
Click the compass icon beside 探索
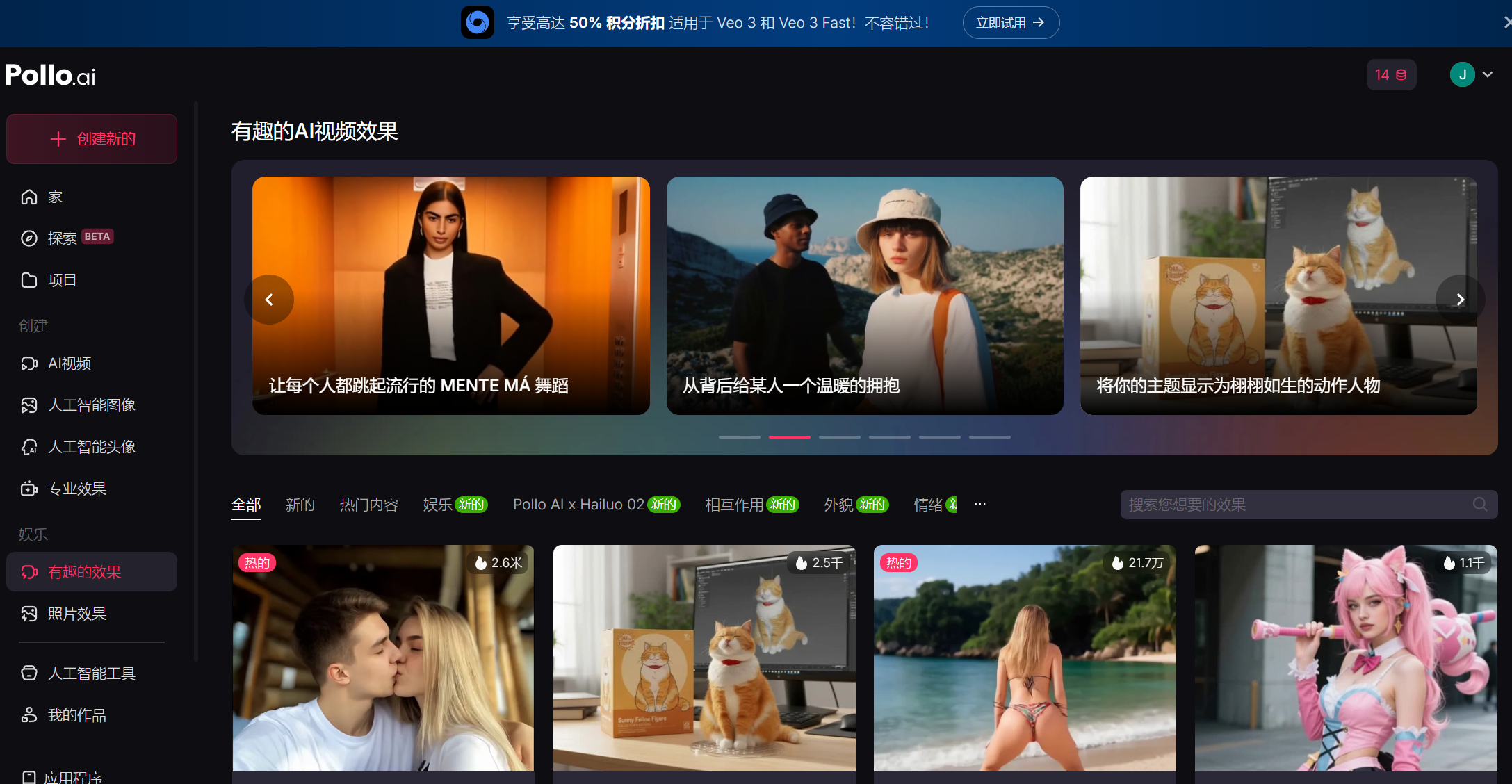pos(29,238)
